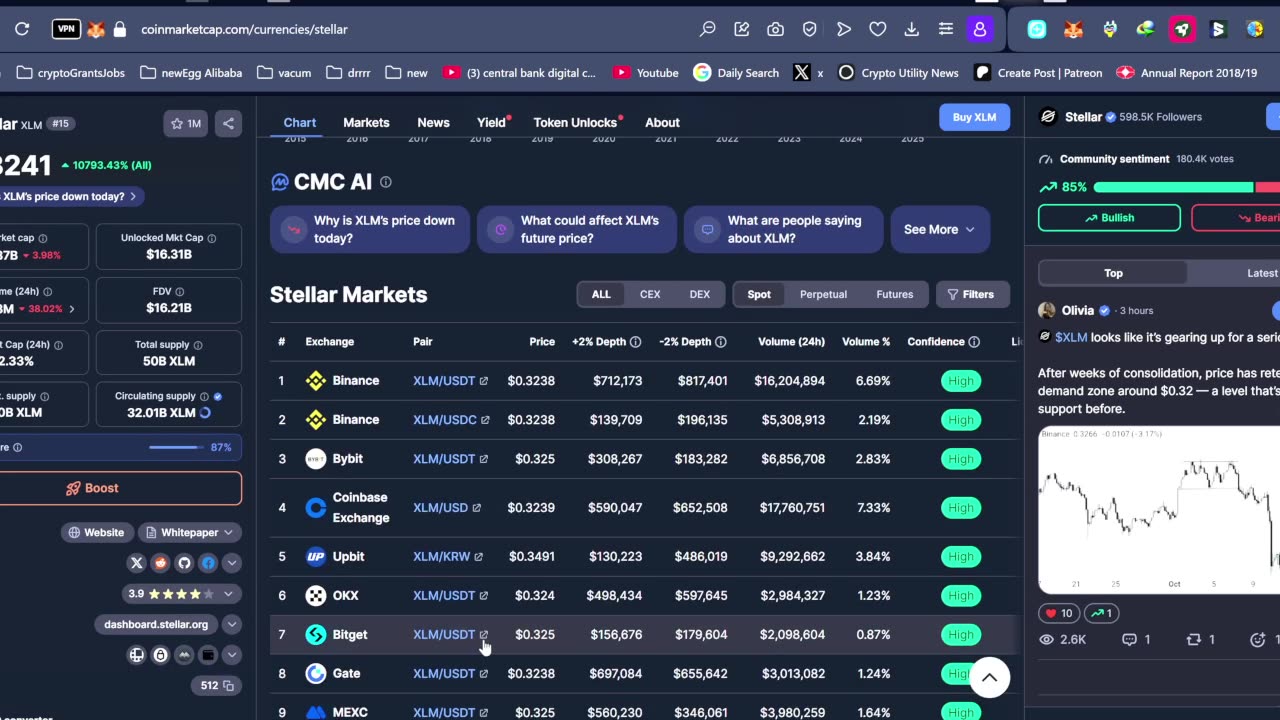Click the Total supply info icon
1280x720 pixels.
(x=199, y=345)
